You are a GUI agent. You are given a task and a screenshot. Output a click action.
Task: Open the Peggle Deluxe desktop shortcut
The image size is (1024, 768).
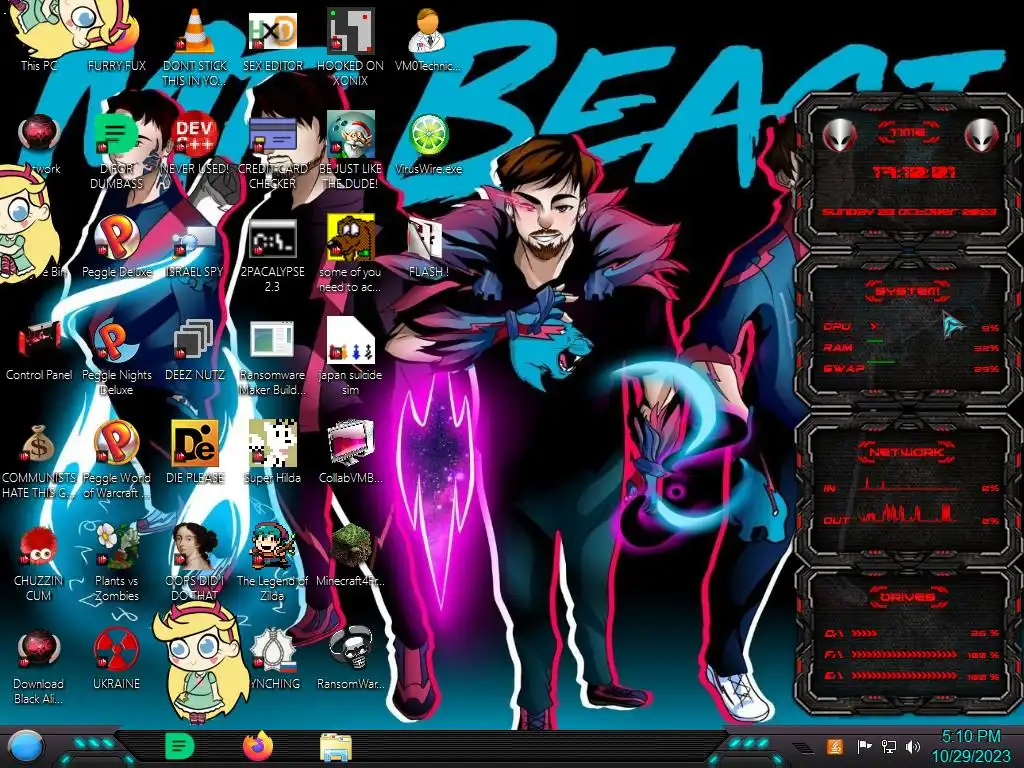(x=116, y=247)
